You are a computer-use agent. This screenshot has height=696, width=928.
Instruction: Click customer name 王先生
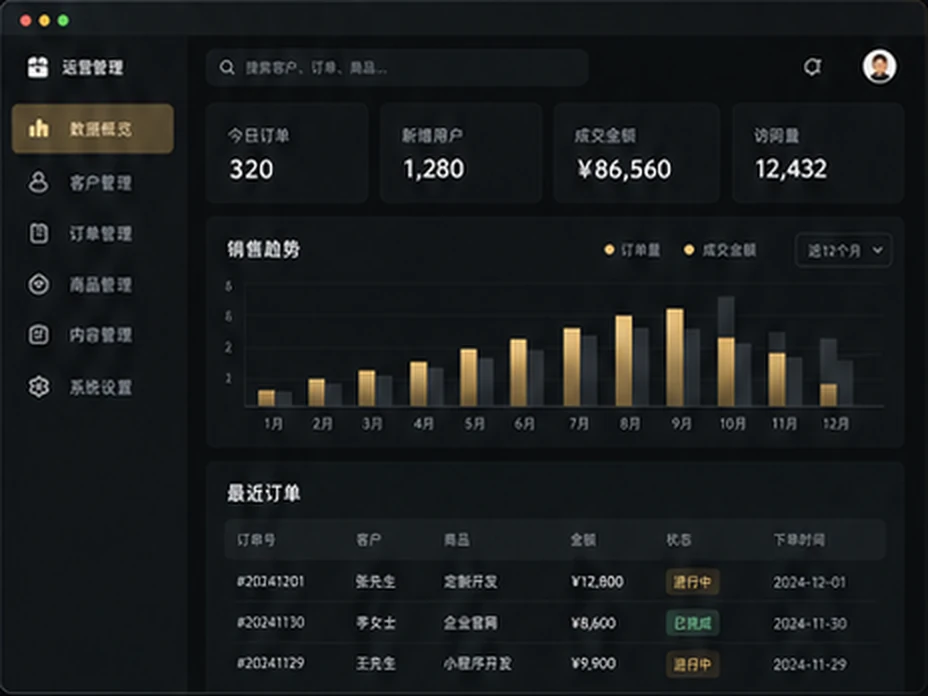coord(376,663)
